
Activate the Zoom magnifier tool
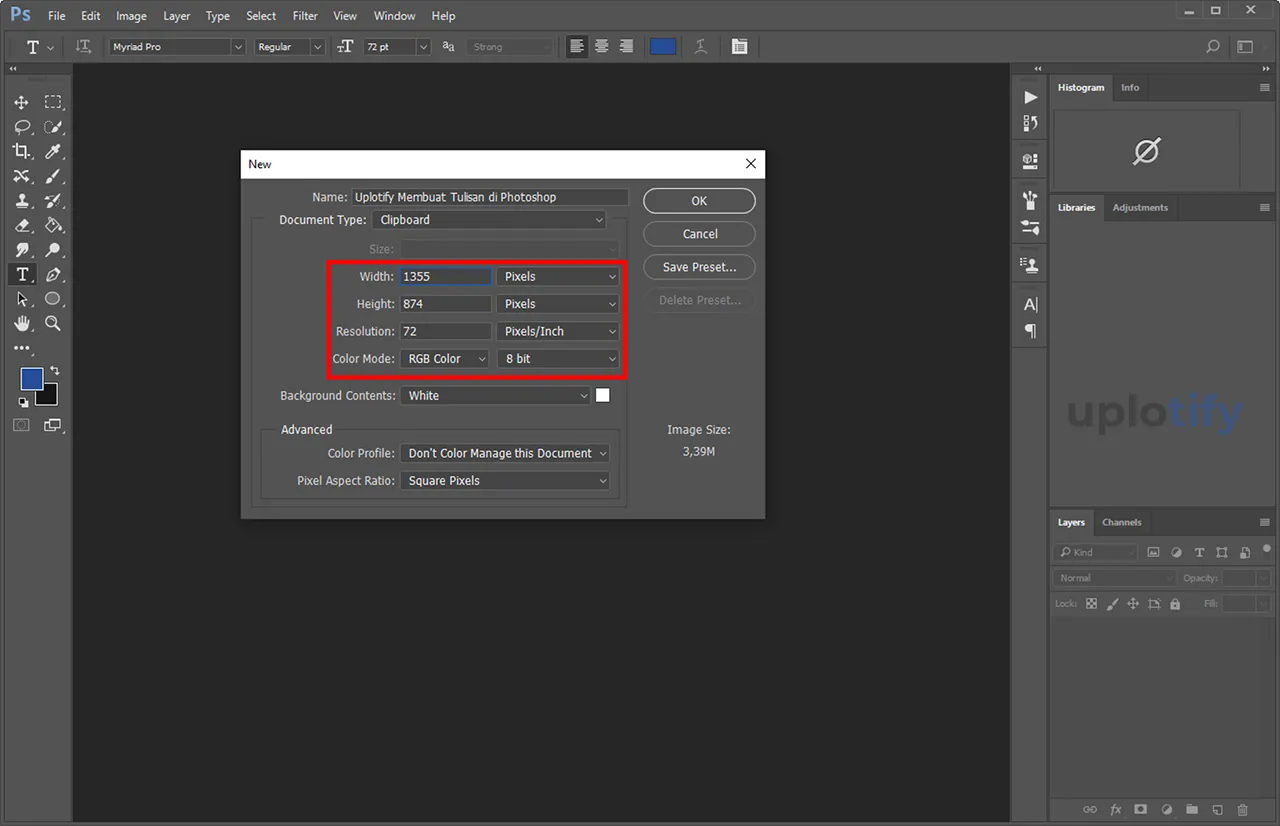53,323
